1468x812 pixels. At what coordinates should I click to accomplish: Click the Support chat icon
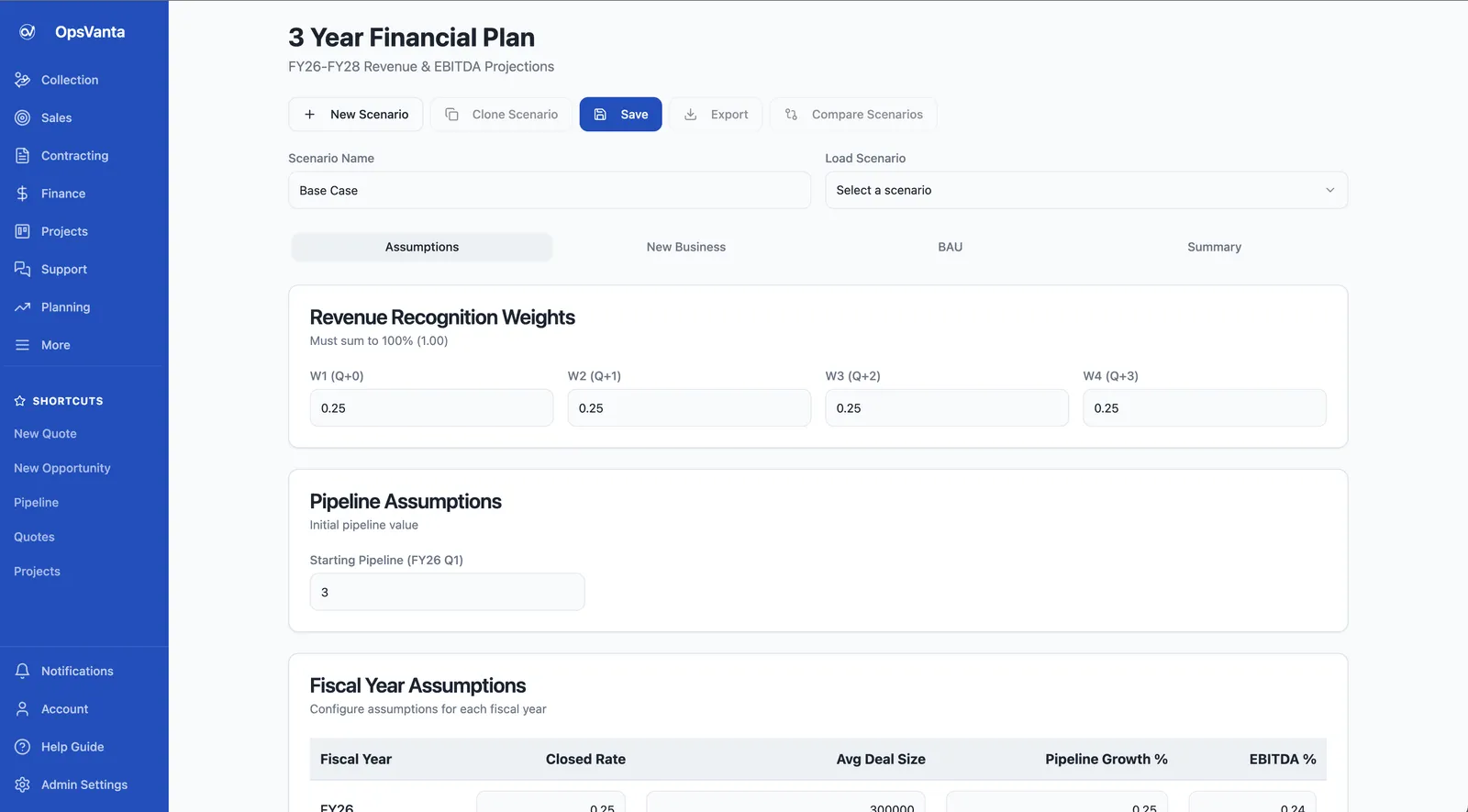23,269
